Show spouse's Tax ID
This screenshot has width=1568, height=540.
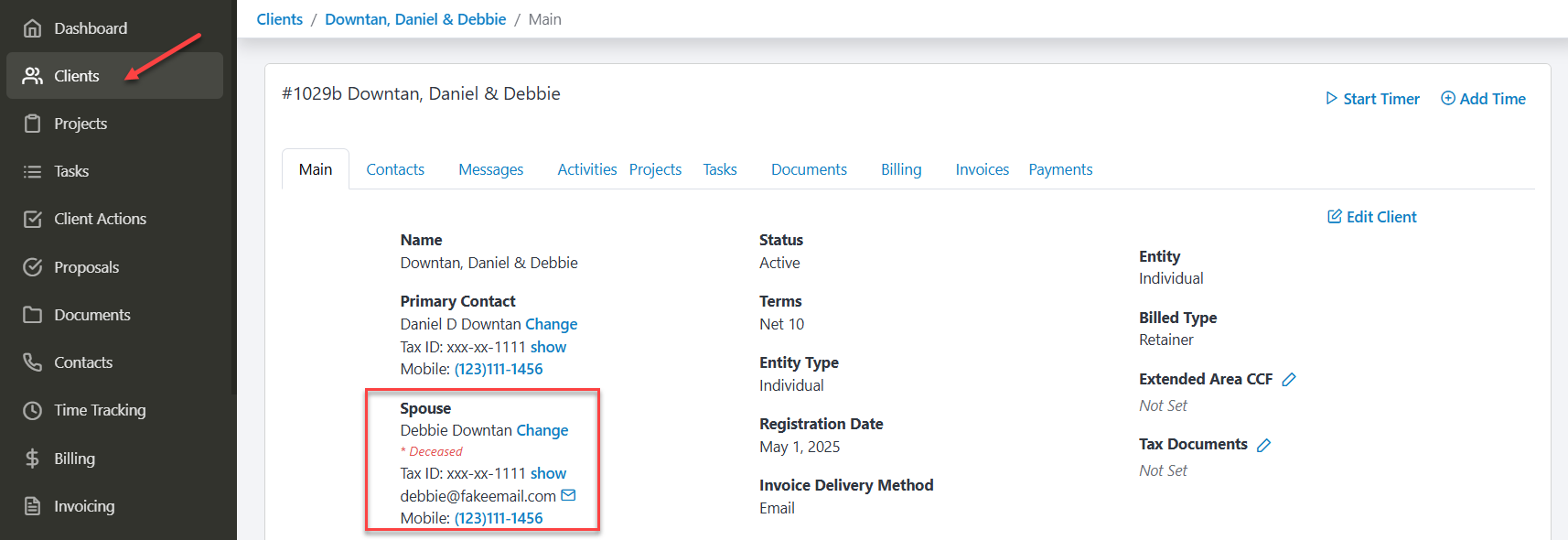548,473
